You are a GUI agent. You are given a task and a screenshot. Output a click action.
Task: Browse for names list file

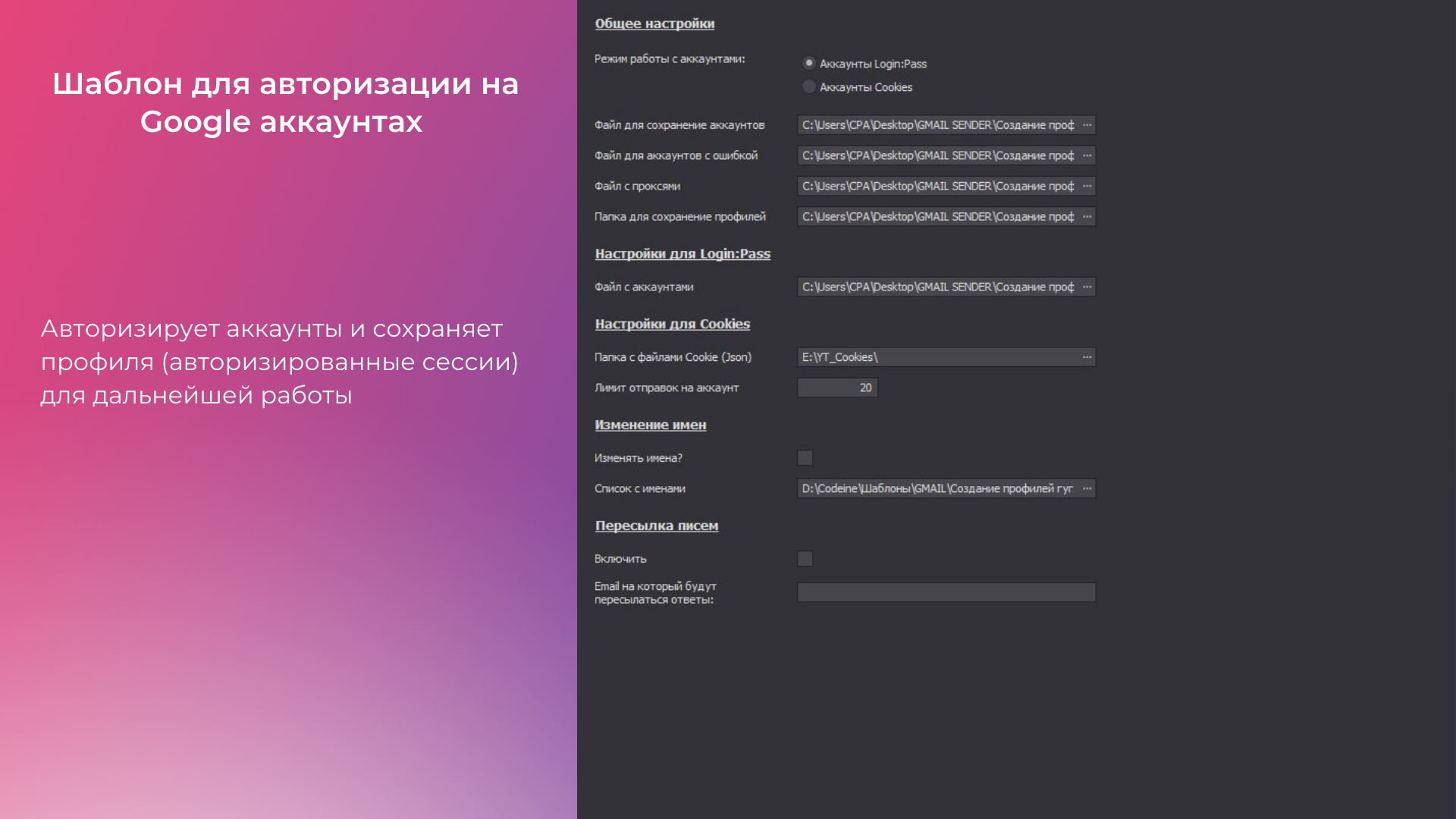(1087, 488)
